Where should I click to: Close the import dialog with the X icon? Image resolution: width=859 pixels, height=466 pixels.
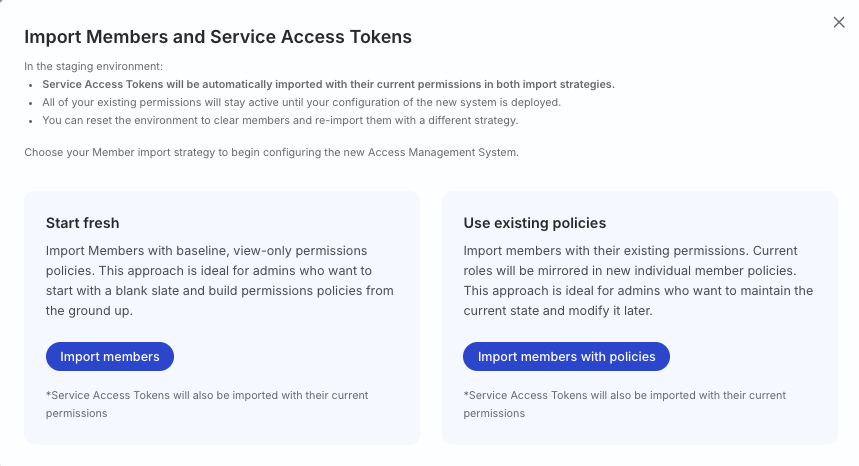839,22
